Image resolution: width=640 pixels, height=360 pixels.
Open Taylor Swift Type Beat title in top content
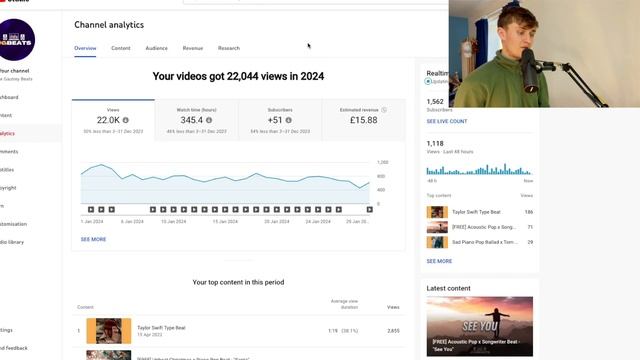(x=161, y=328)
